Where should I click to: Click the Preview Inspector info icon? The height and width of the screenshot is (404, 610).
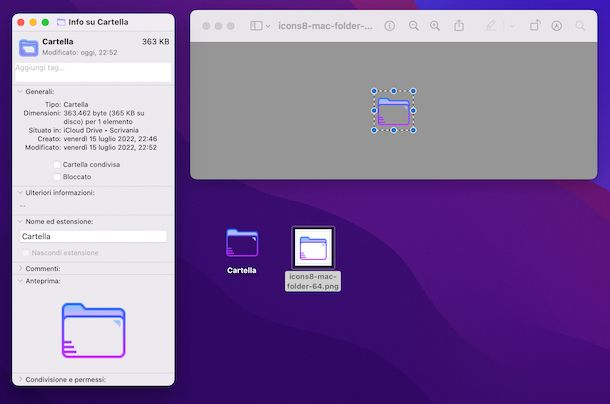click(389, 26)
